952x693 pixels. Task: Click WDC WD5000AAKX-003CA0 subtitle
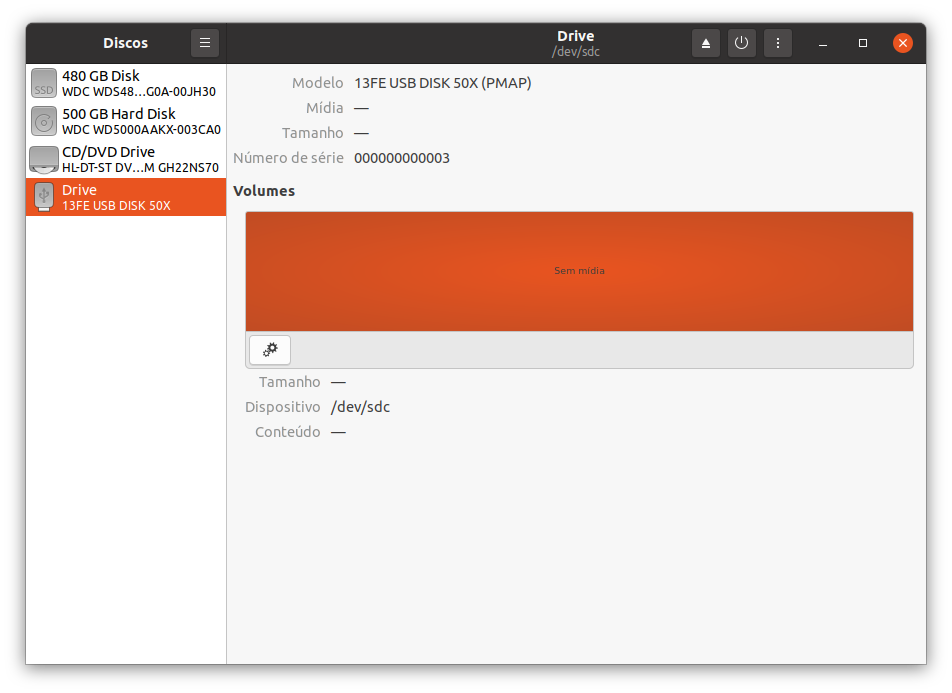tap(141, 129)
